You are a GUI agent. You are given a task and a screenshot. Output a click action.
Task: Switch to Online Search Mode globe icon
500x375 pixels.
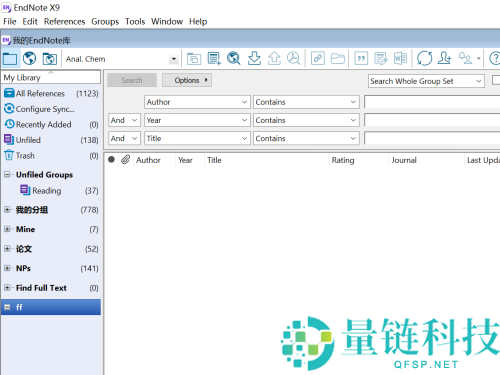pyautogui.click(x=29, y=59)
